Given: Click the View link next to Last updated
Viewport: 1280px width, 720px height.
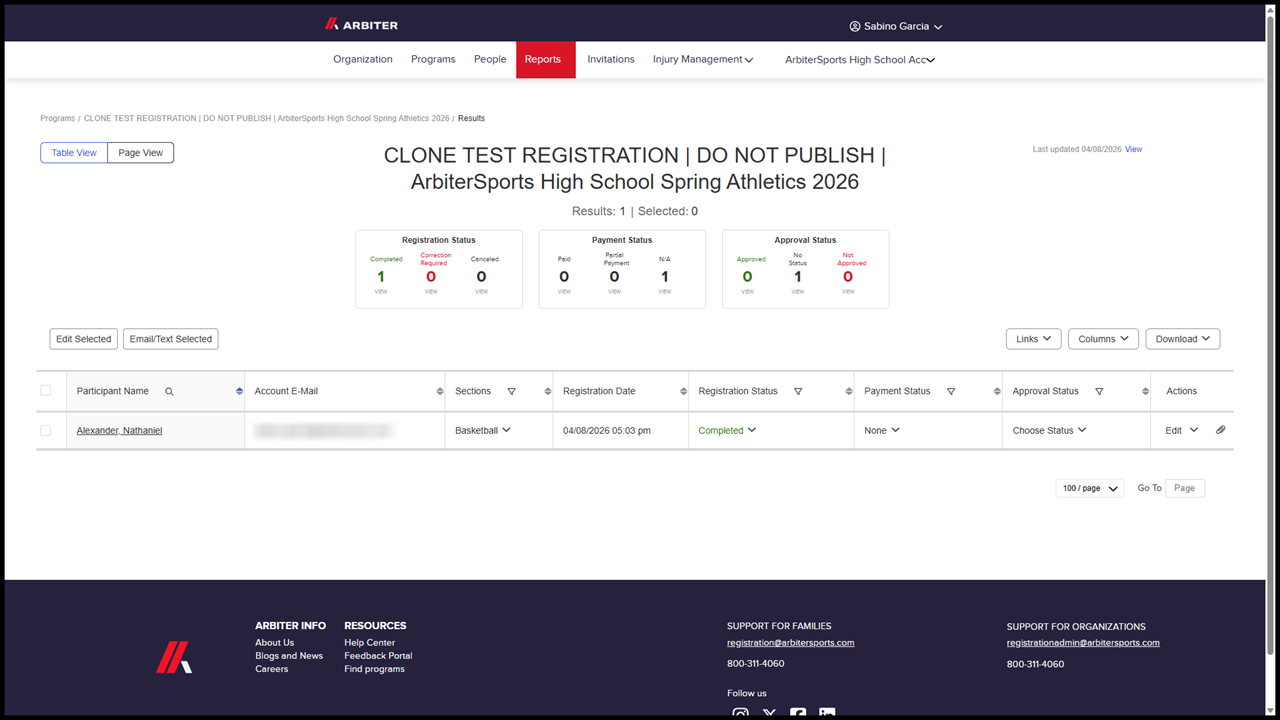Looking at the screenshot, I should [x=1133, y=150].
